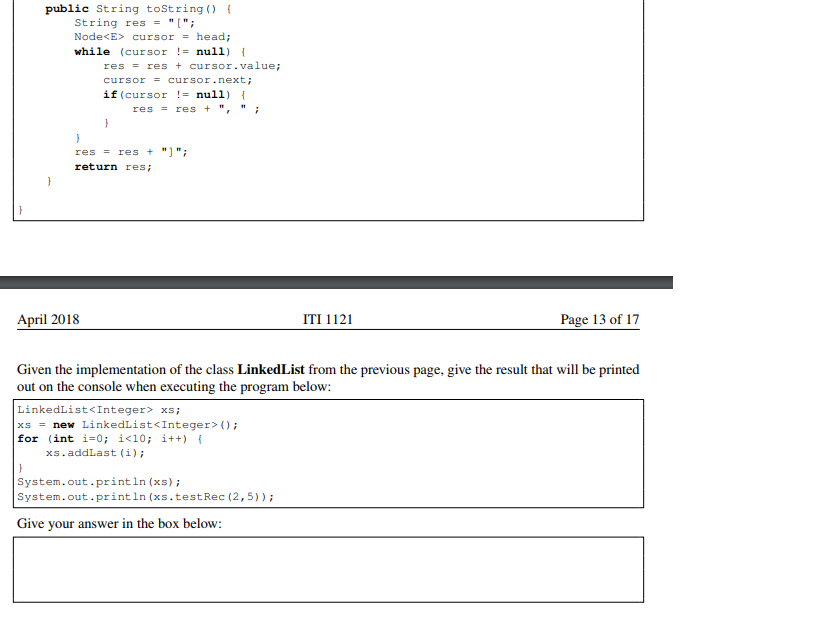Click the closing brace of toString
The width and height of the screenshot is (819, 625).
(x=49, y=181)
